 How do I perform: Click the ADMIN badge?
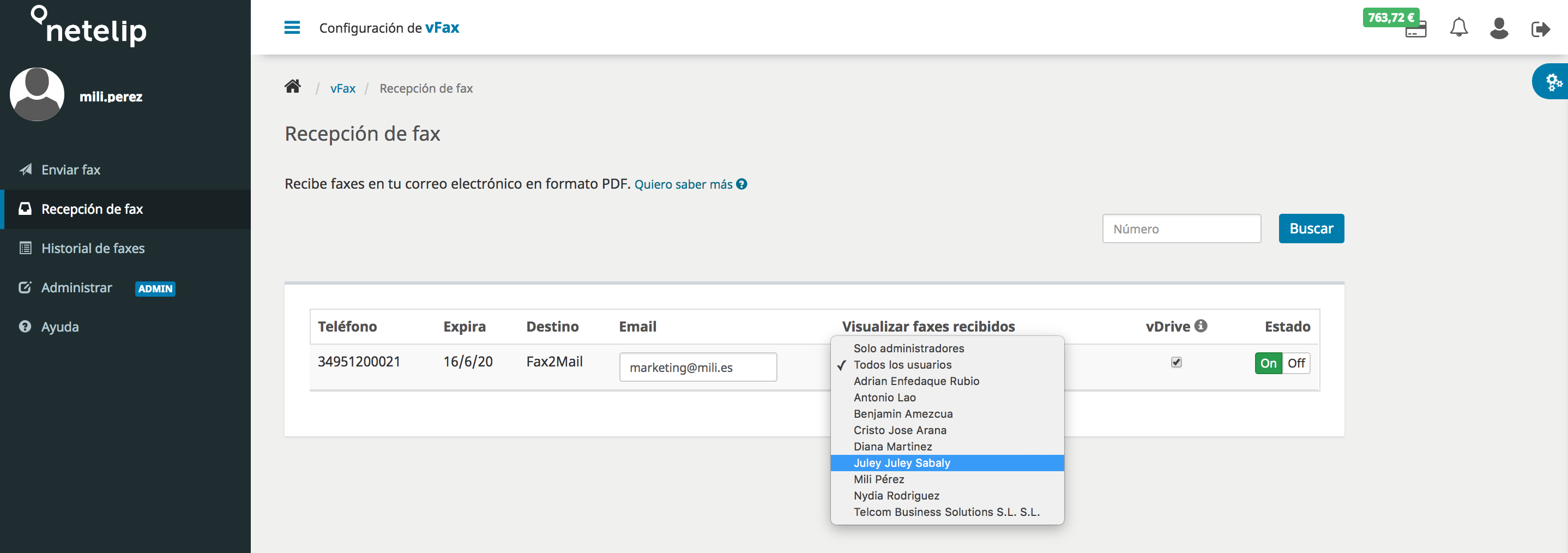(x=155, y=288)
